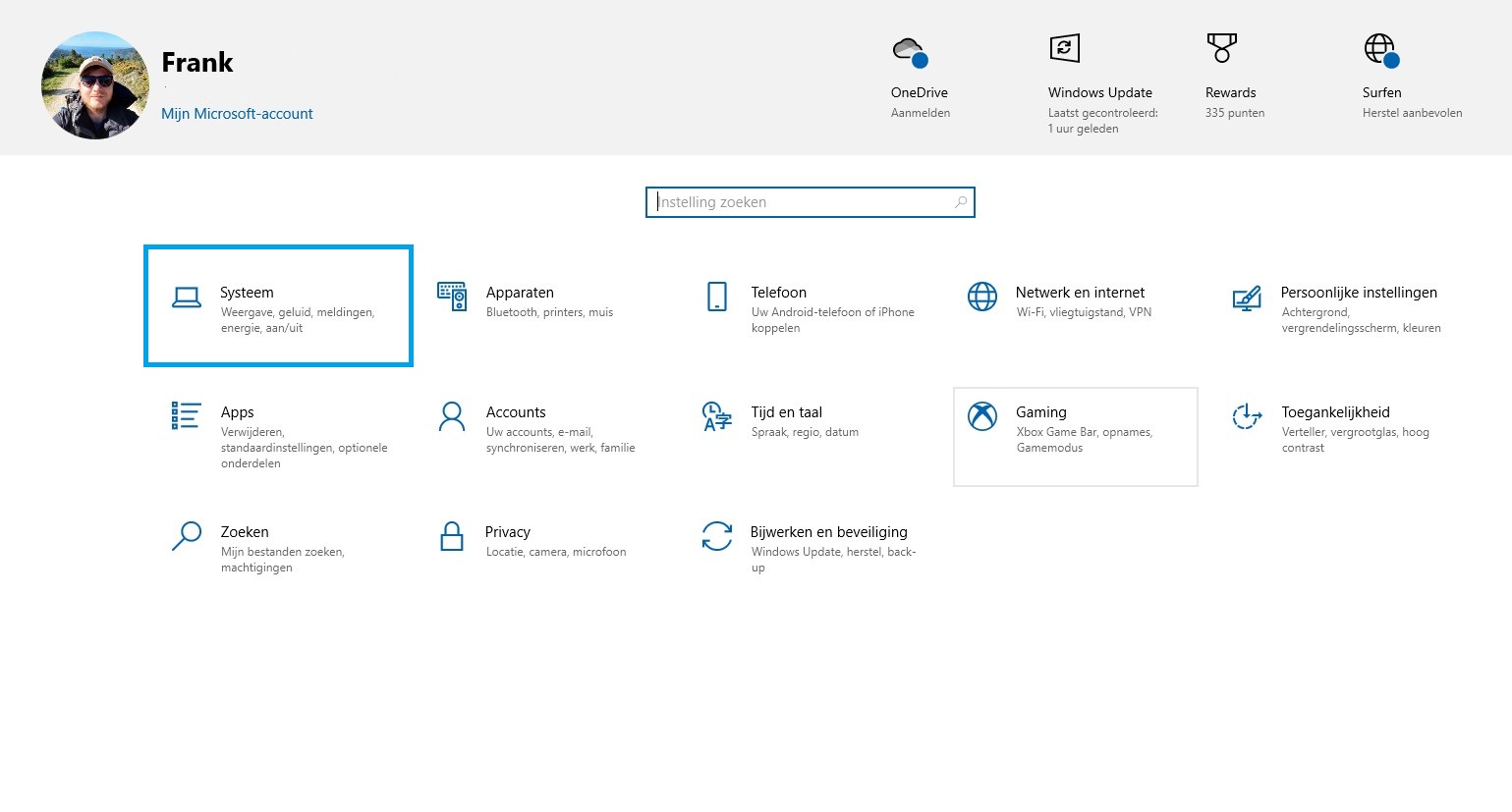1512x812 pixels.
Task: Open the Toegankelijkheid category title
Action: [1335, 412]
